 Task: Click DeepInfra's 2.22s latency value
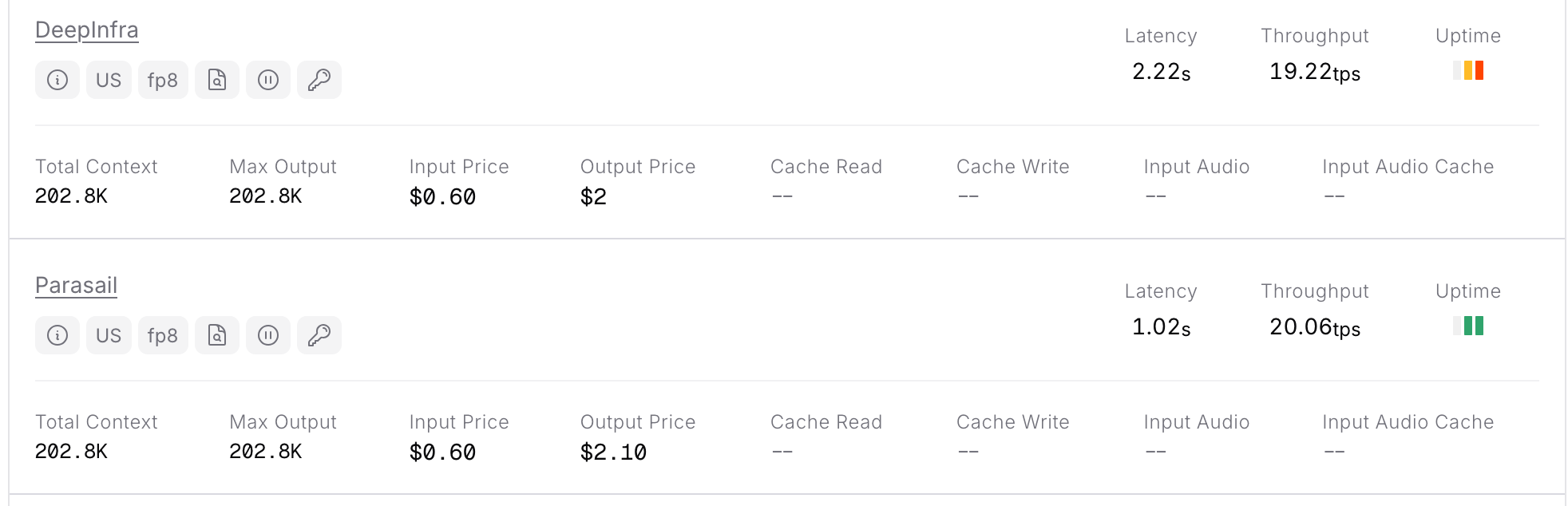[x=1161, y=72]
